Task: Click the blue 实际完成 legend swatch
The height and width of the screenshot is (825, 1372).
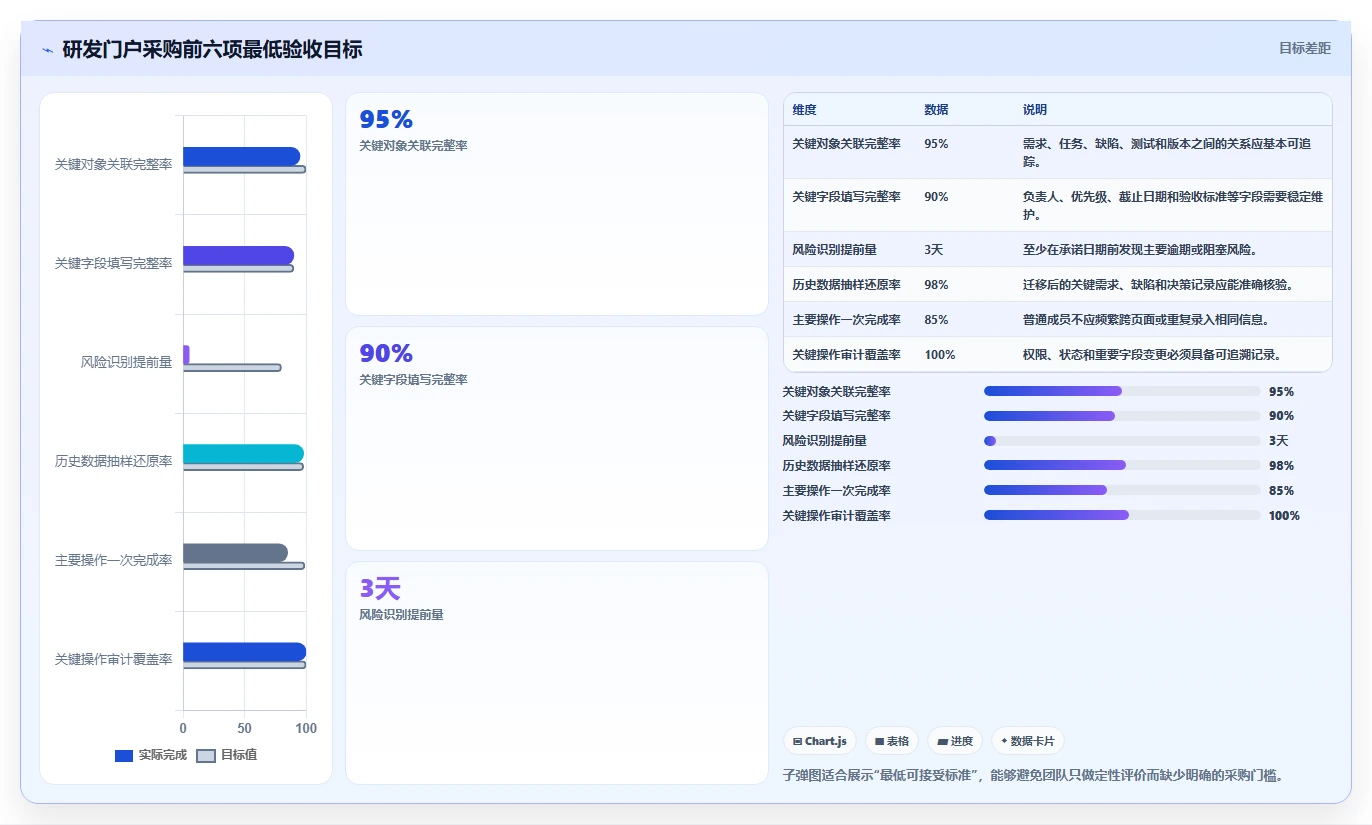Action: (124, 756)
